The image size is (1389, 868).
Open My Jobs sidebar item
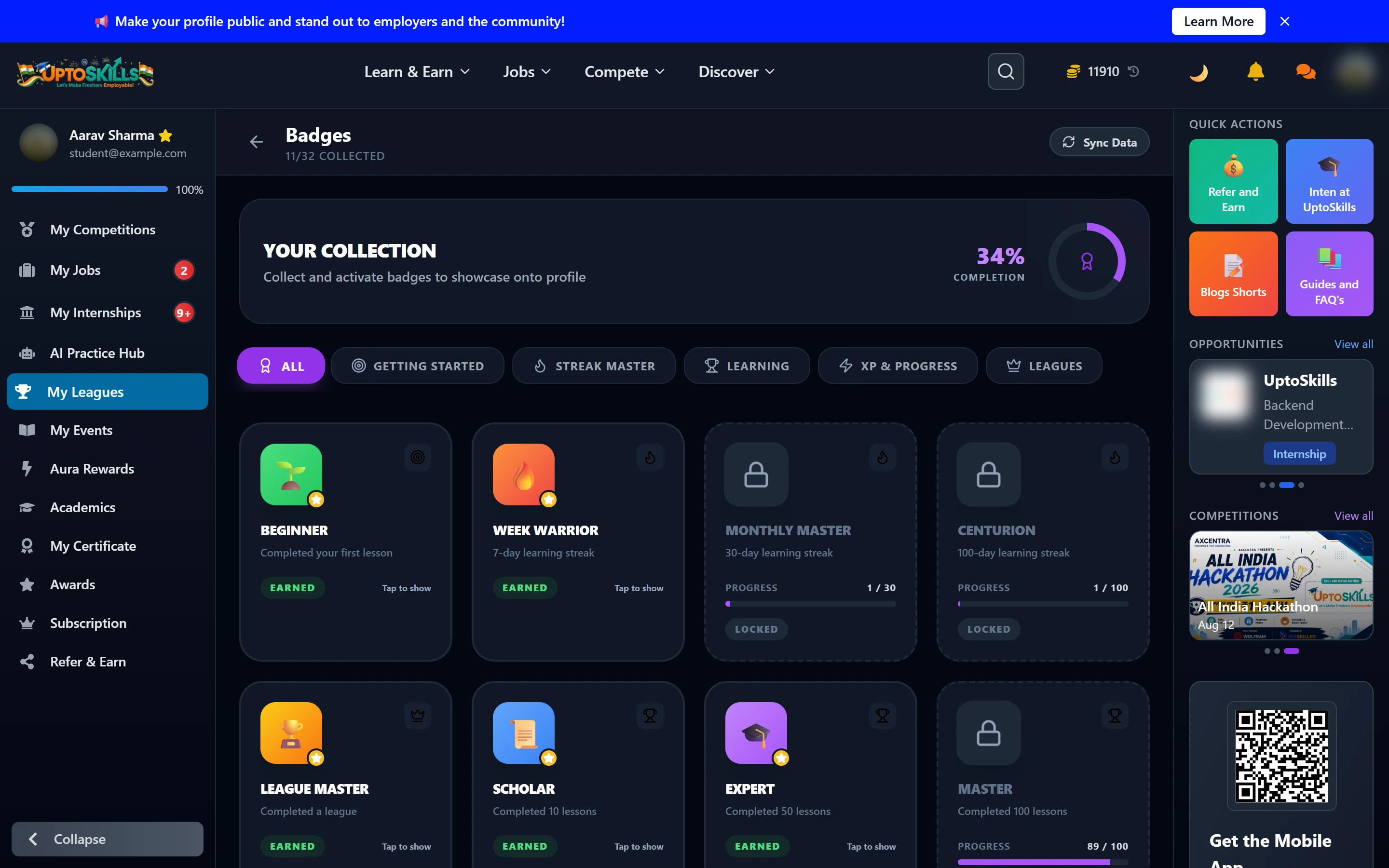(108, 270)
